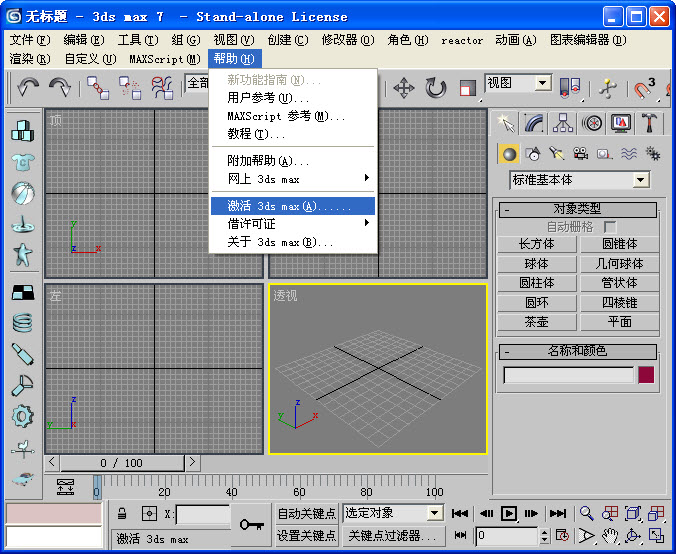Open the 修改器 menu
The height and width of the screenshot is (554, 676).
click(347, 40)
